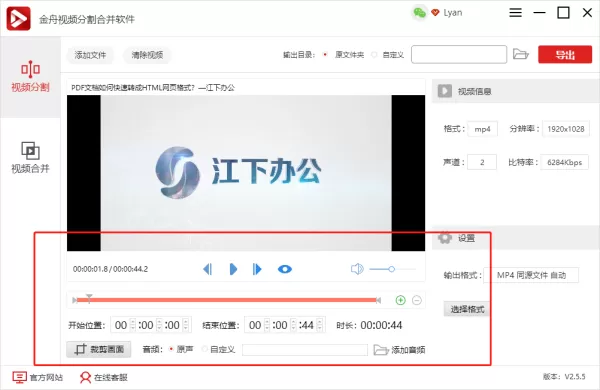The height and width of the screenshot is (390, 600).
Task: Click the start position hours stepper
Action: [133, 325]
